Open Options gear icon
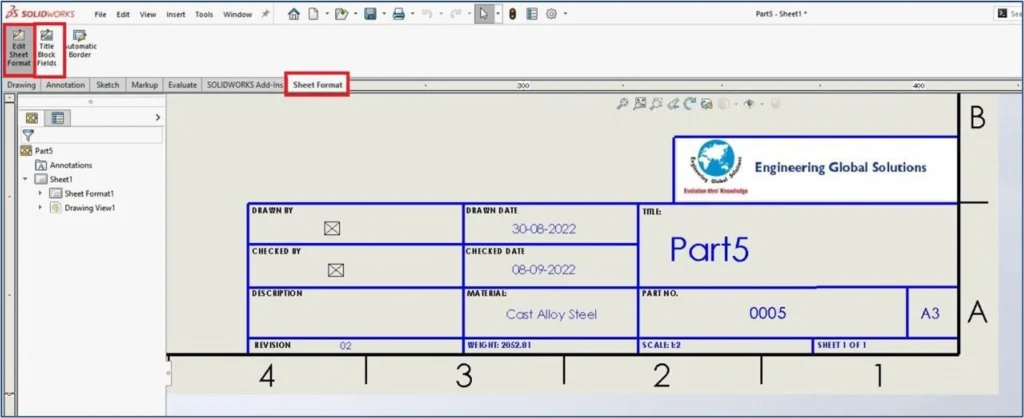This screenshot has width=1024, height=418. coord(551,14)
